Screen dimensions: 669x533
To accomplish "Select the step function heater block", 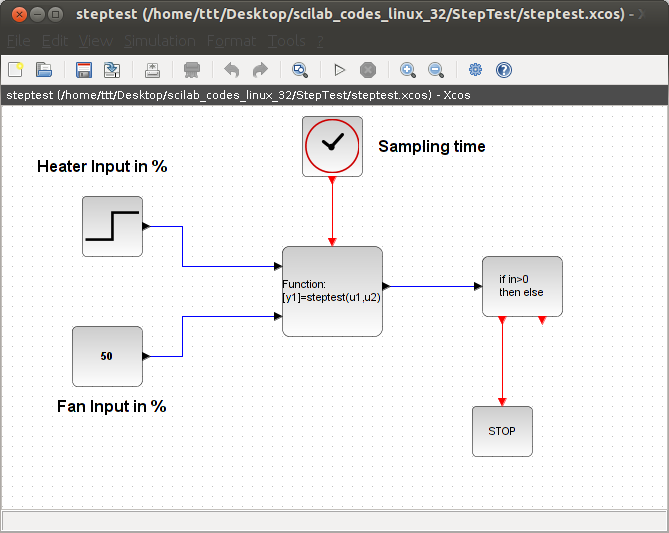I will (x=112, y=226).
